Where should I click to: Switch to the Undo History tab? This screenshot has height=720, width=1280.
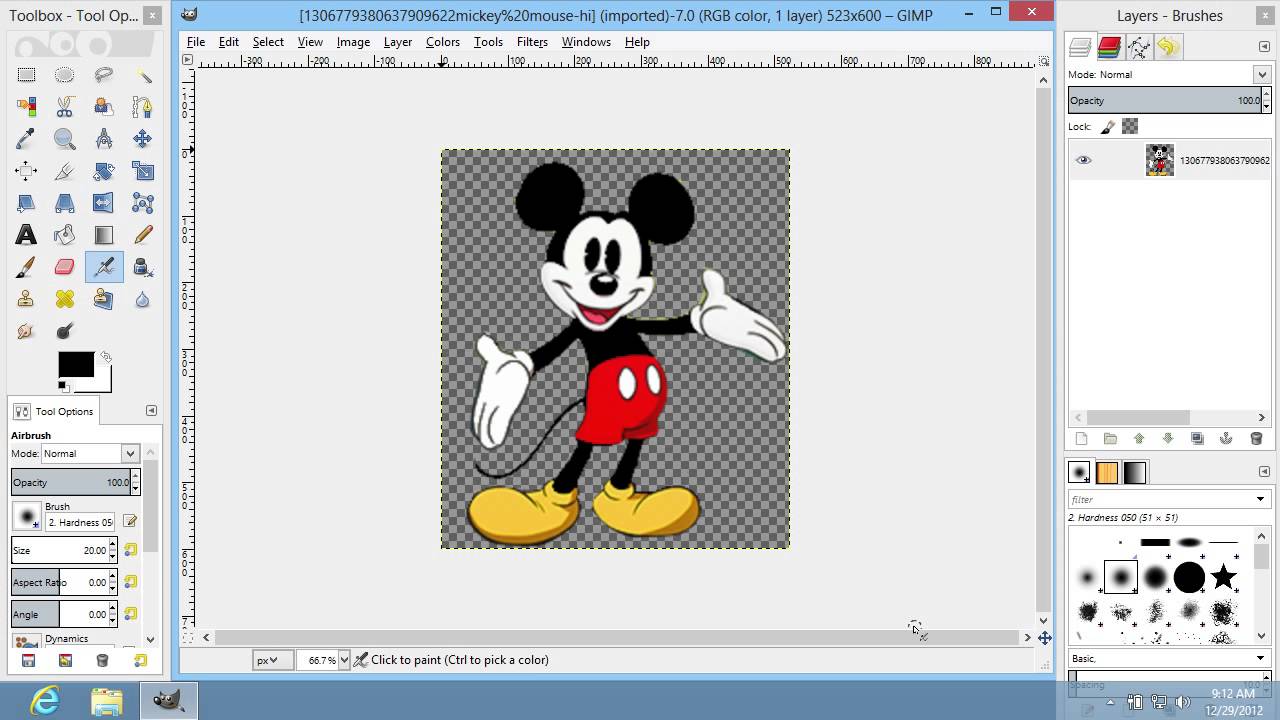pos(1168,46)
